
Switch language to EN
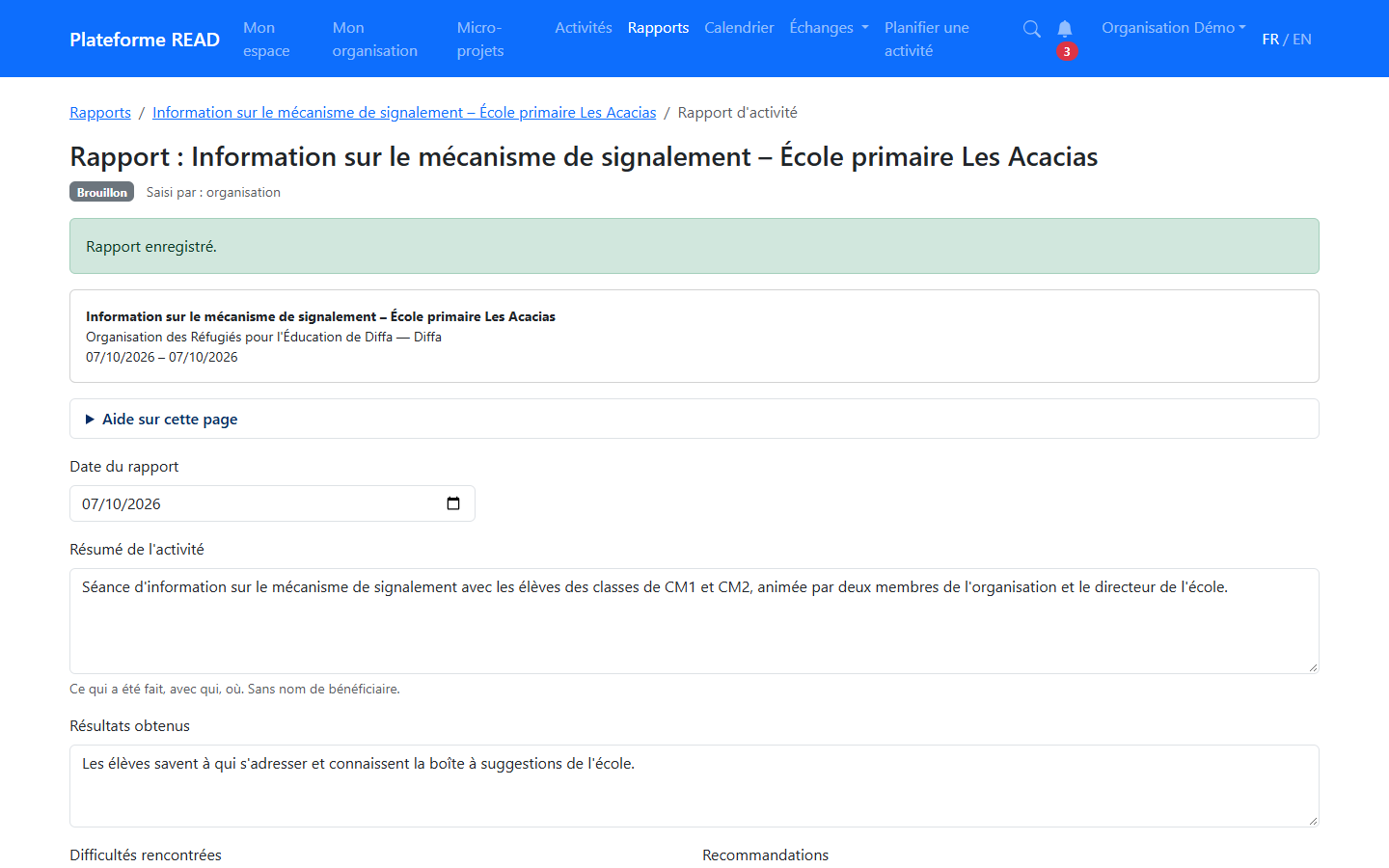(x=1302, y=40)
